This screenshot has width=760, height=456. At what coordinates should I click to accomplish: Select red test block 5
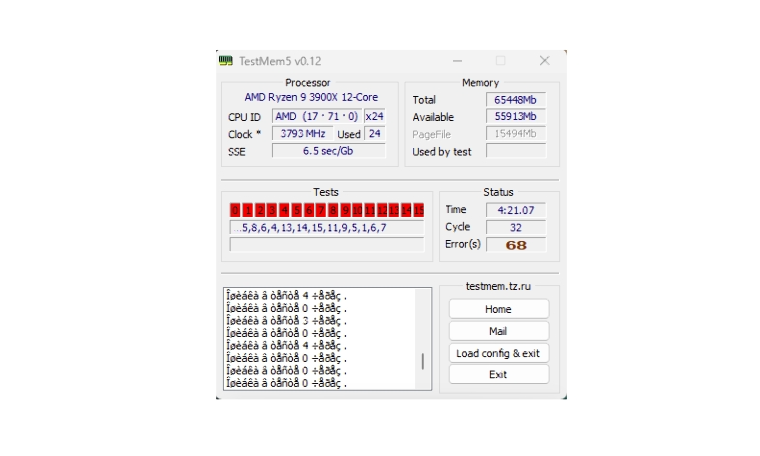click(x=297, y=210)
